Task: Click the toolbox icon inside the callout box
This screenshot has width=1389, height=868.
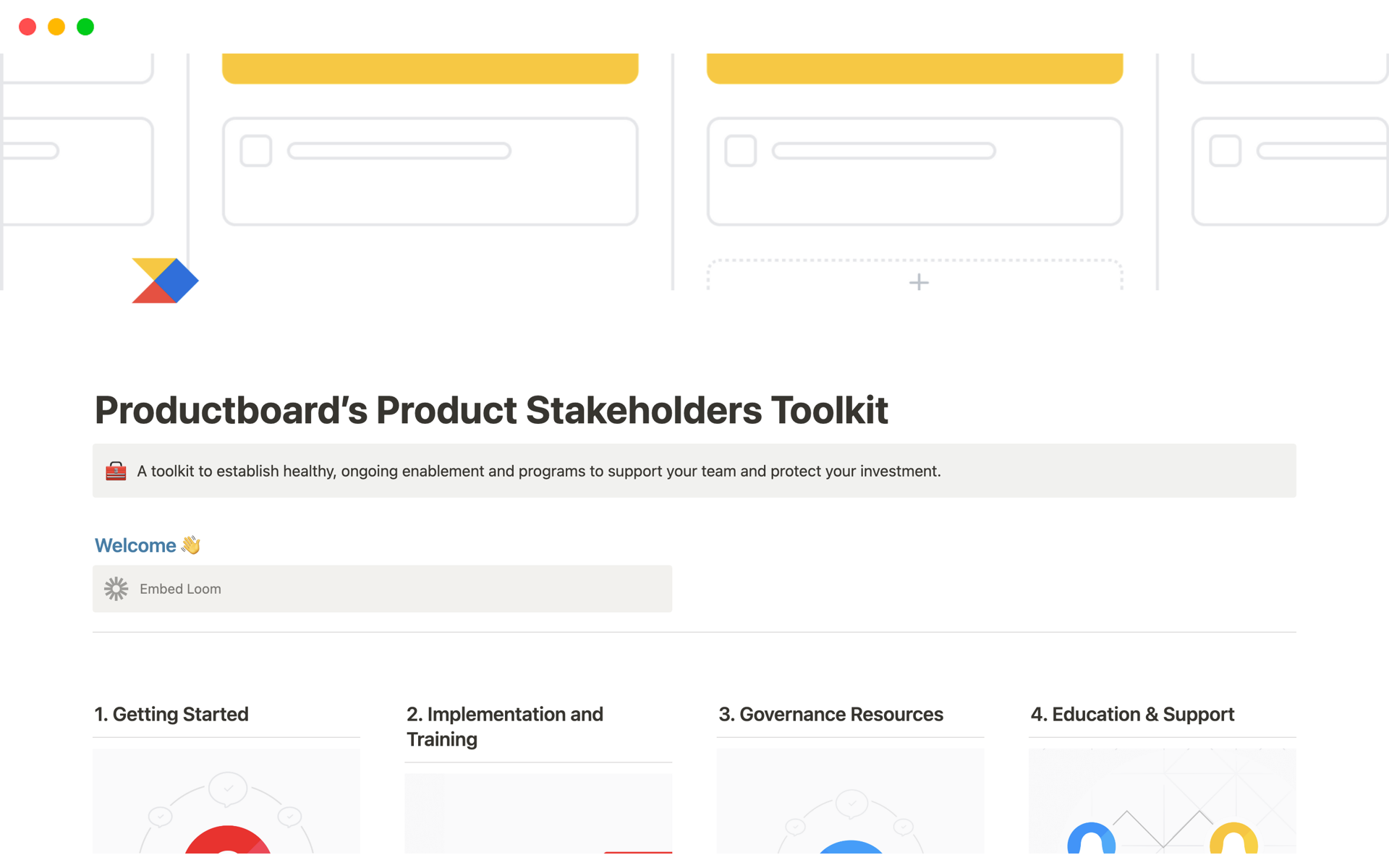Action: pos(116,470)
